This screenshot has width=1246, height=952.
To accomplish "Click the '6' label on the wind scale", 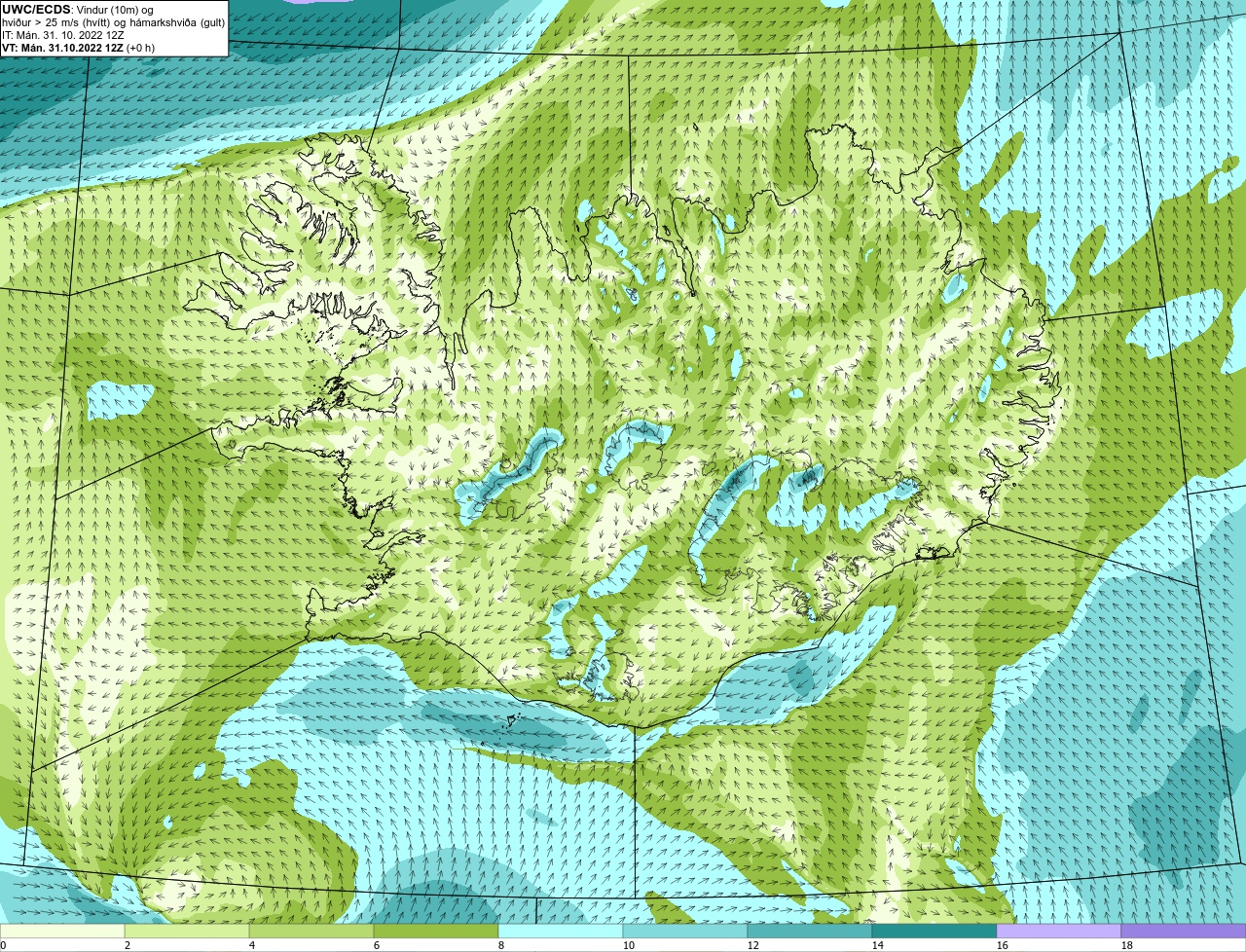I will 377,945.
